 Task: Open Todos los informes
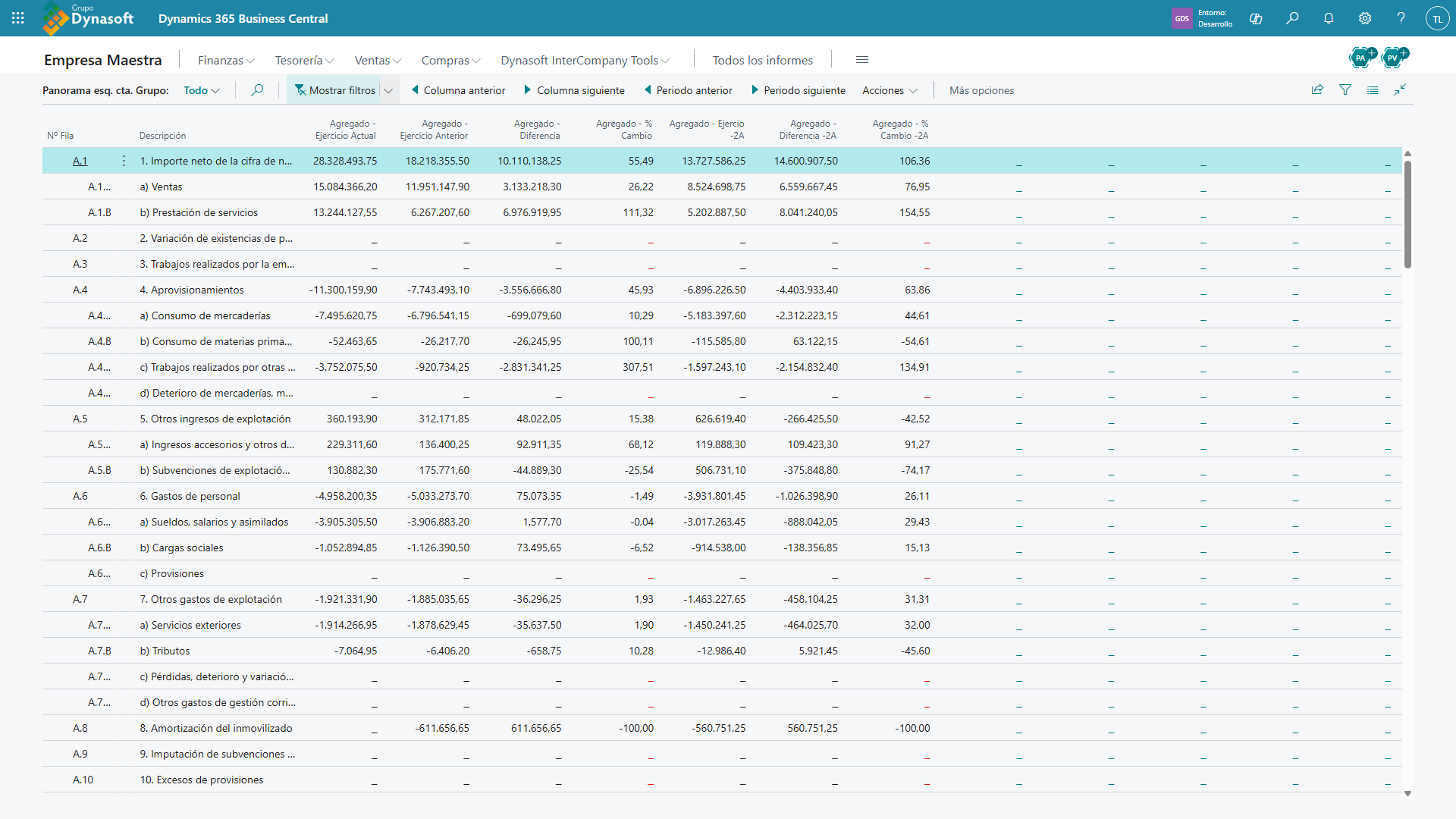click(x=762, y=60)
